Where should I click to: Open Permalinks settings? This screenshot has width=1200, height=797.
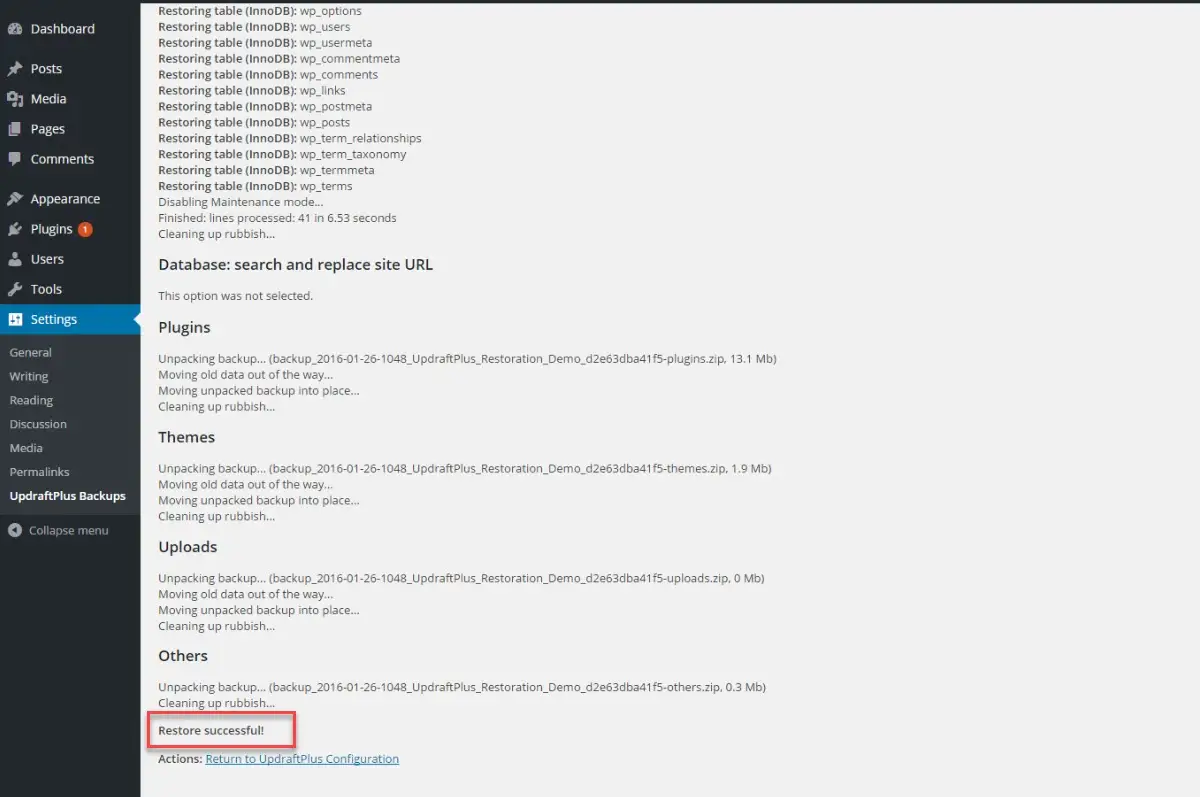pos(39,471)
